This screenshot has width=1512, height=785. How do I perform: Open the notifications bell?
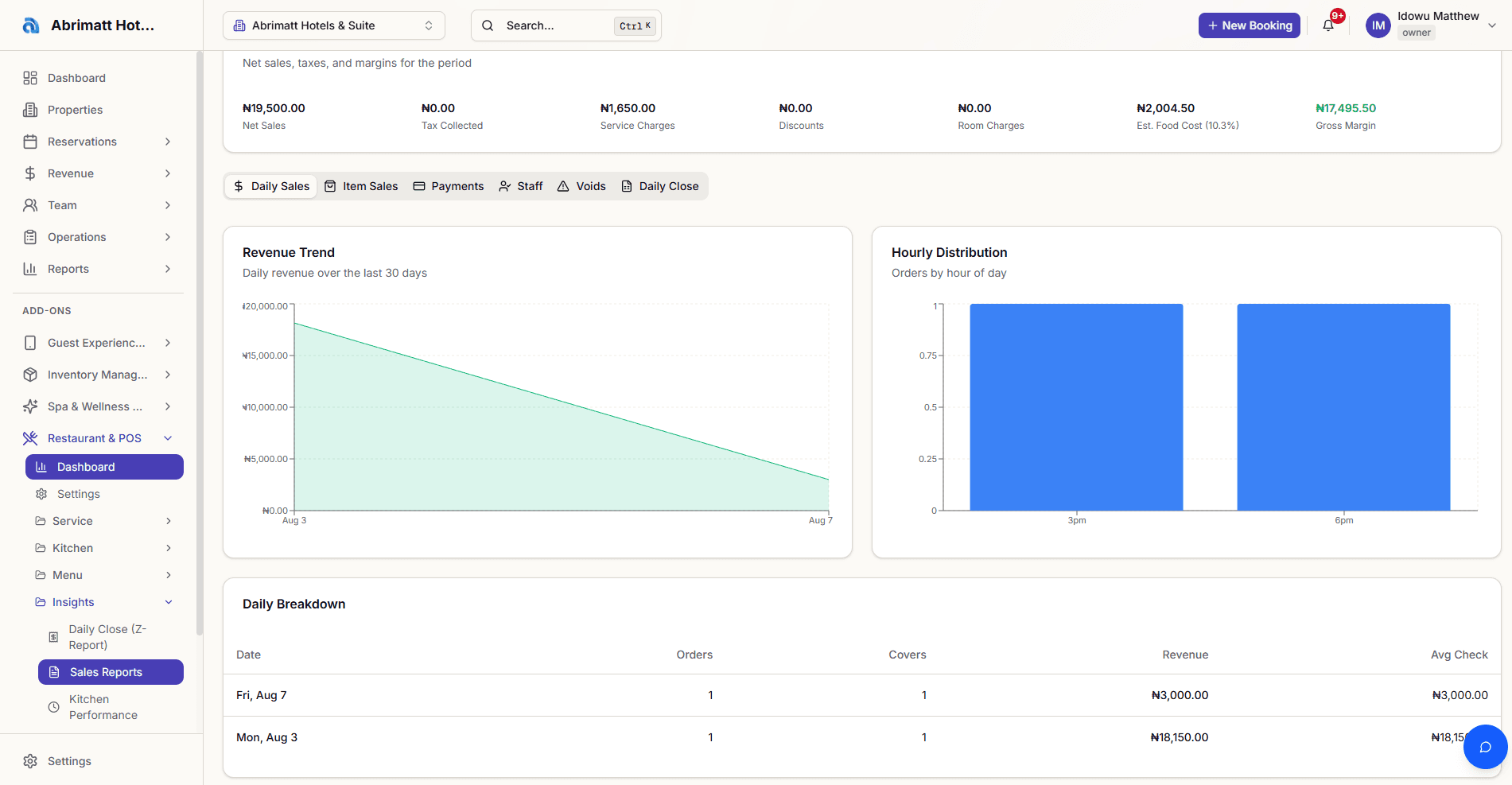pos(1328,25)
